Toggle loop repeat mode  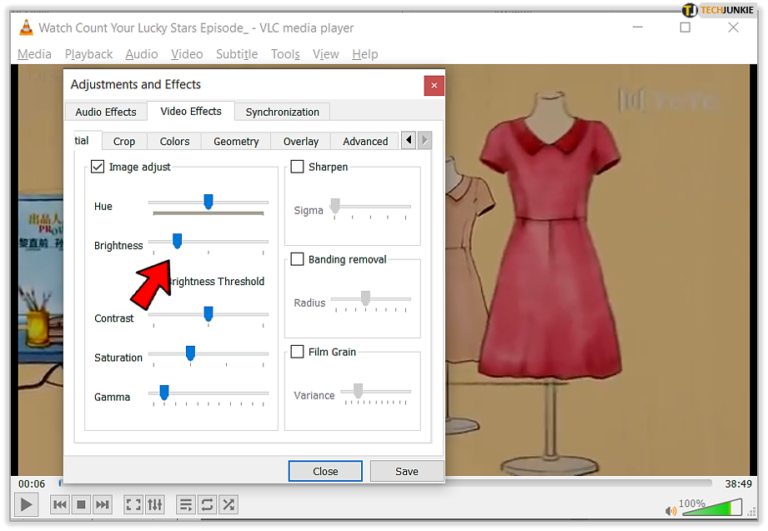click(207, 505)
